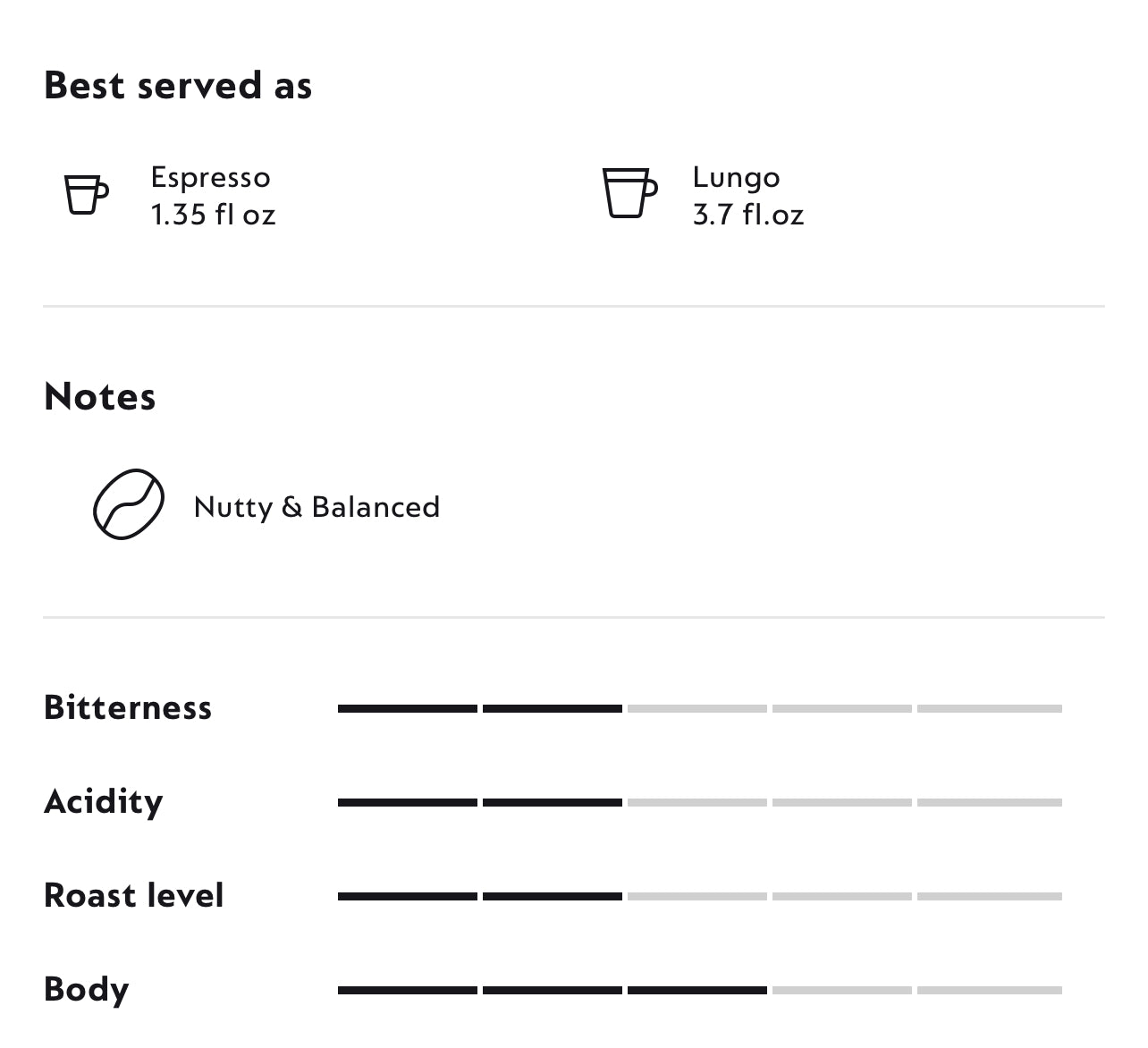The image size is (1148, 1048).
Task: Click the Espresso cup icon
Action: pos(86,194)
